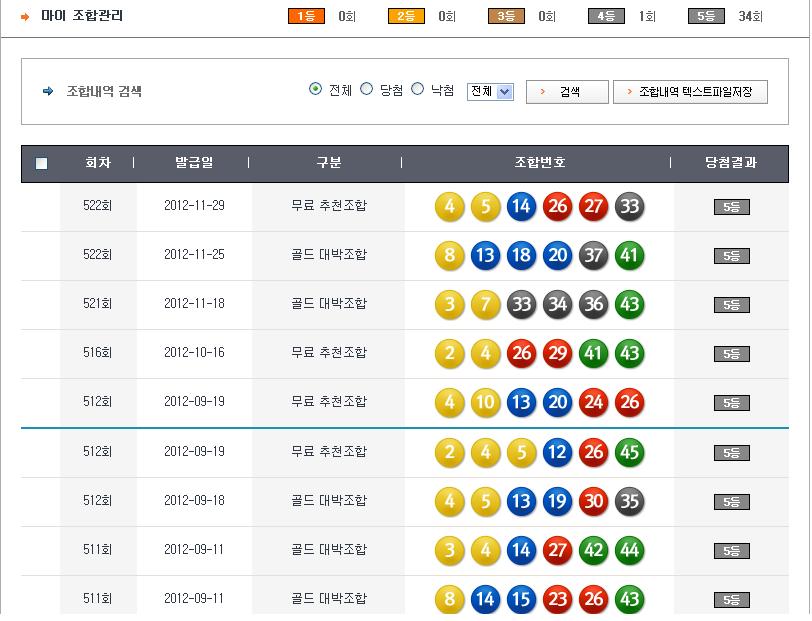Select the 전체 radio button
The height and width of the screenshot is (621, 812).
[x=316, y=89]
